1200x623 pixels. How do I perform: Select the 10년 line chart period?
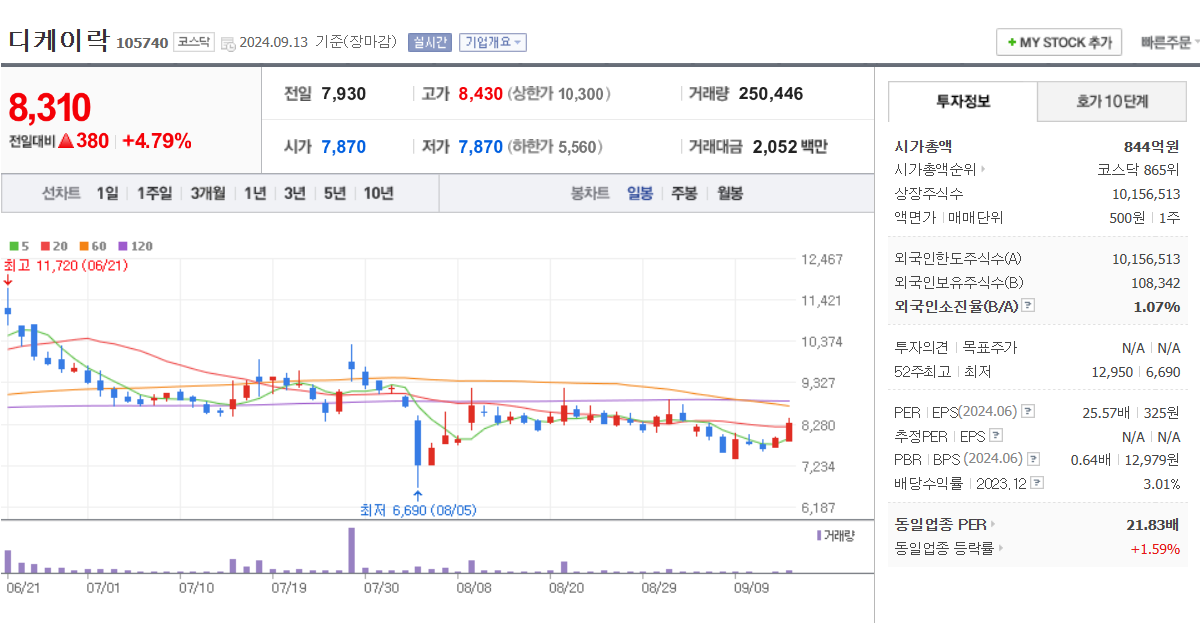pyautogui.click(x=378, y=193)
